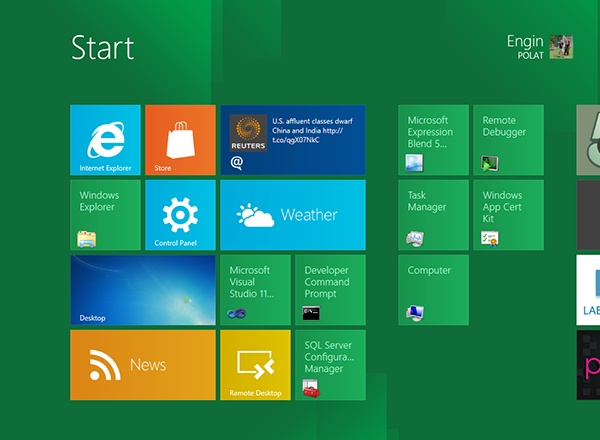Viewport: 600px width, 440px height.
Task: Open Developer Command Prompt tile
Action: click(330, 290)
